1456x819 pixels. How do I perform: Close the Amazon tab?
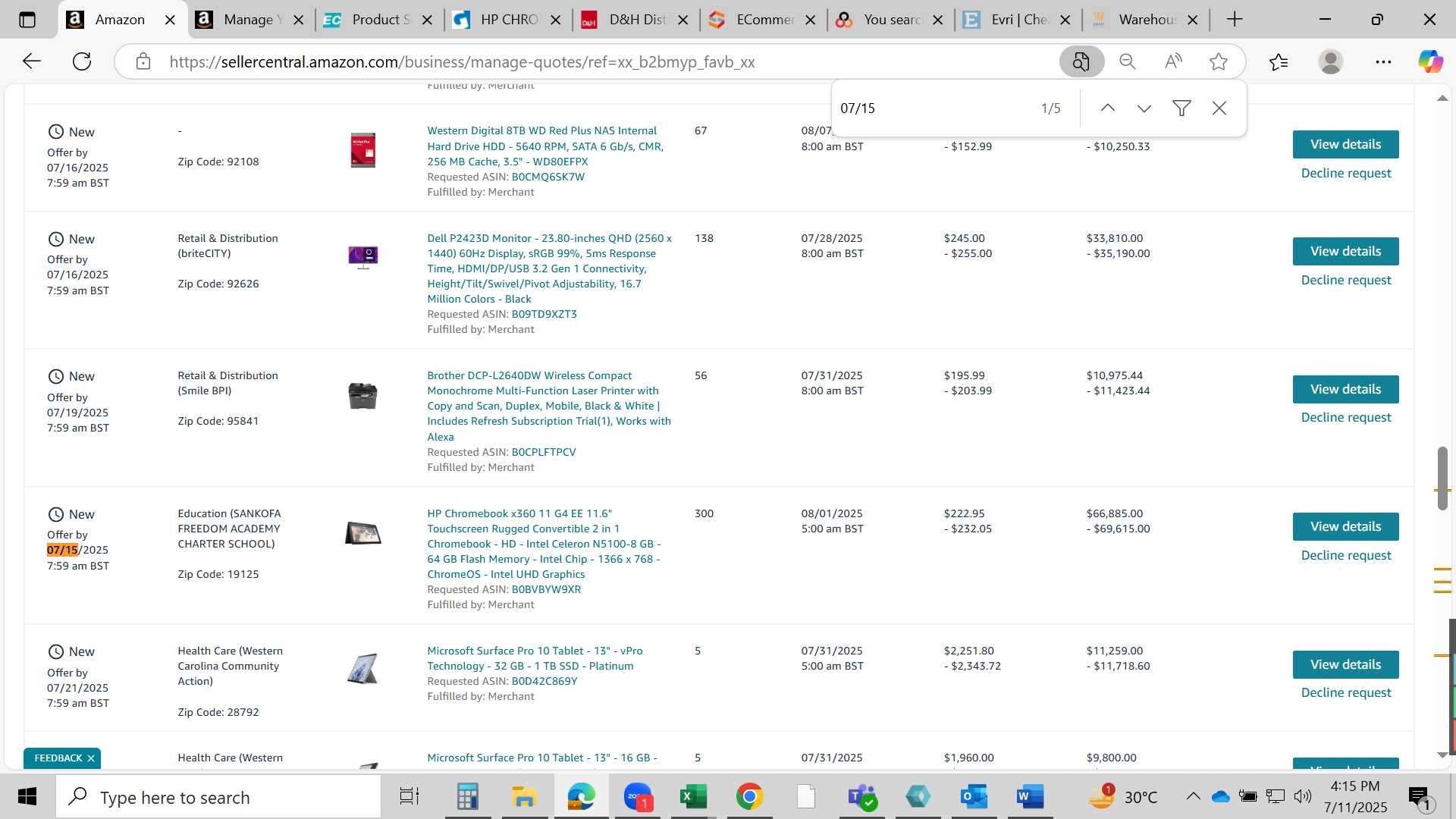171,20
